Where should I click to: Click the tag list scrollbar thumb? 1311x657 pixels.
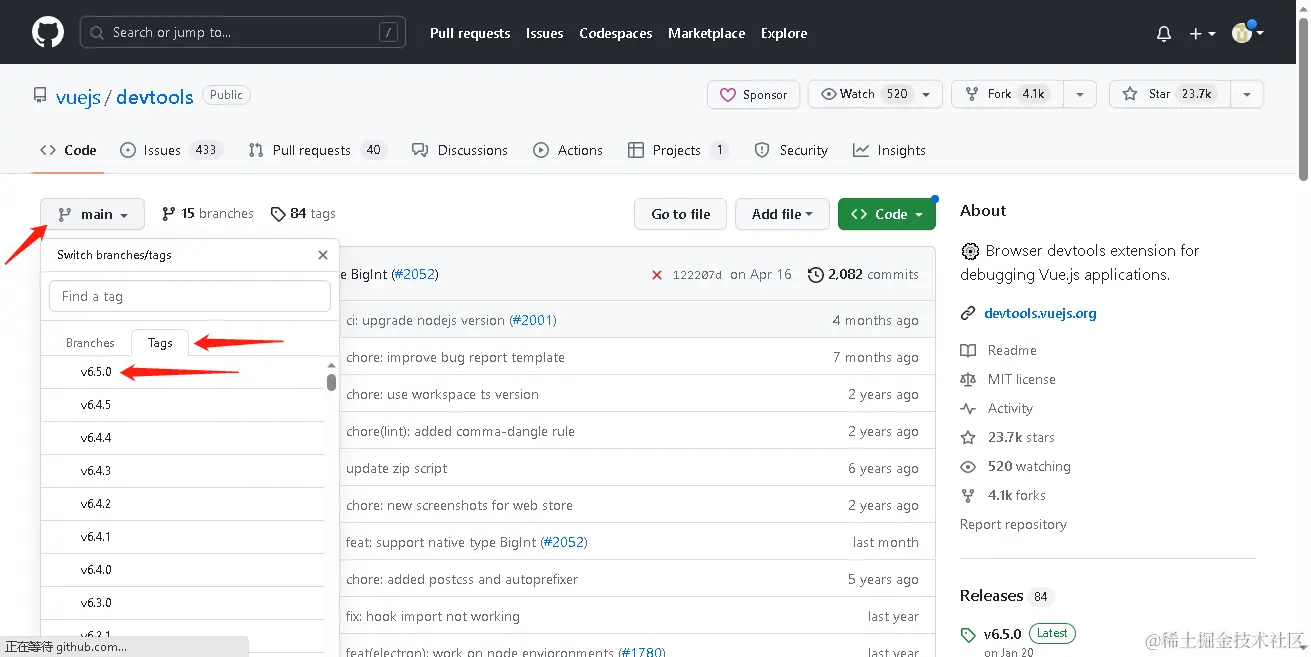click(331, 382)
